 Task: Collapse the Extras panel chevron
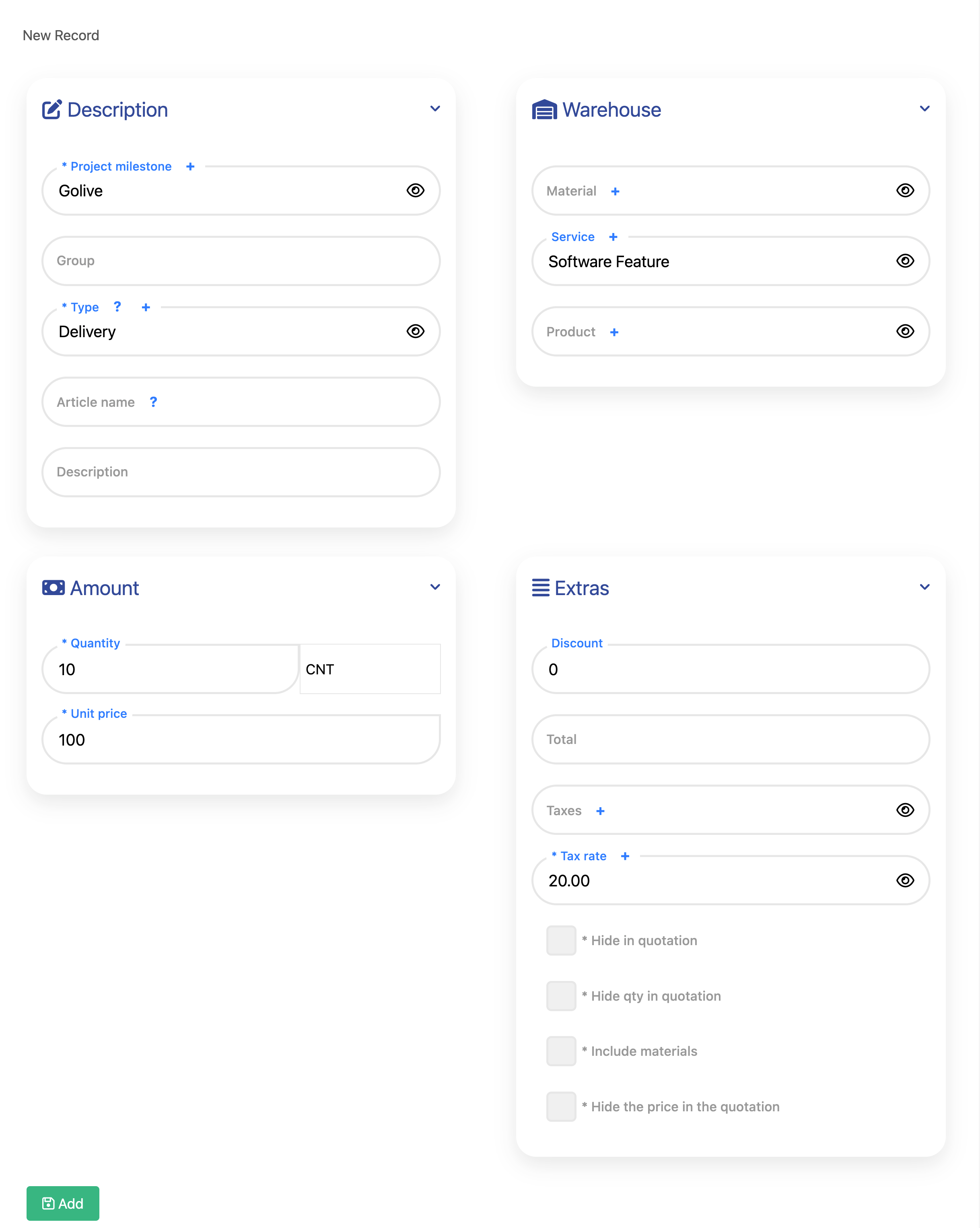click(925, 587)
